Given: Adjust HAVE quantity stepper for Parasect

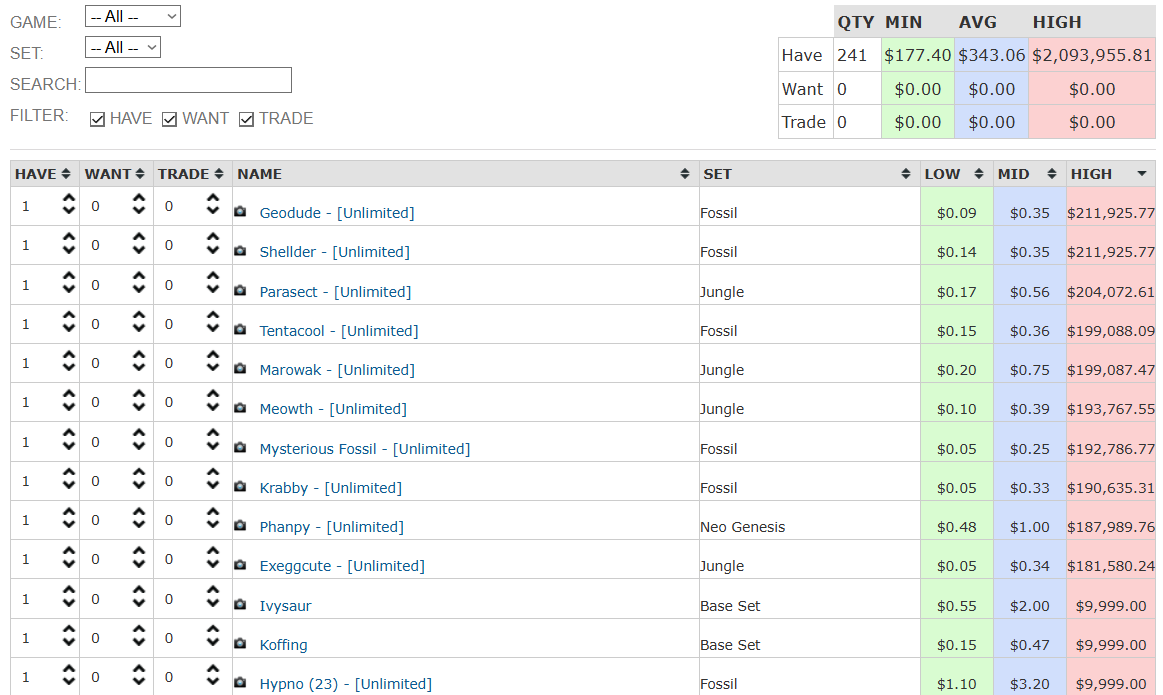Looking at the screenshot, I should pyautogui.click(x=69, y=283).
